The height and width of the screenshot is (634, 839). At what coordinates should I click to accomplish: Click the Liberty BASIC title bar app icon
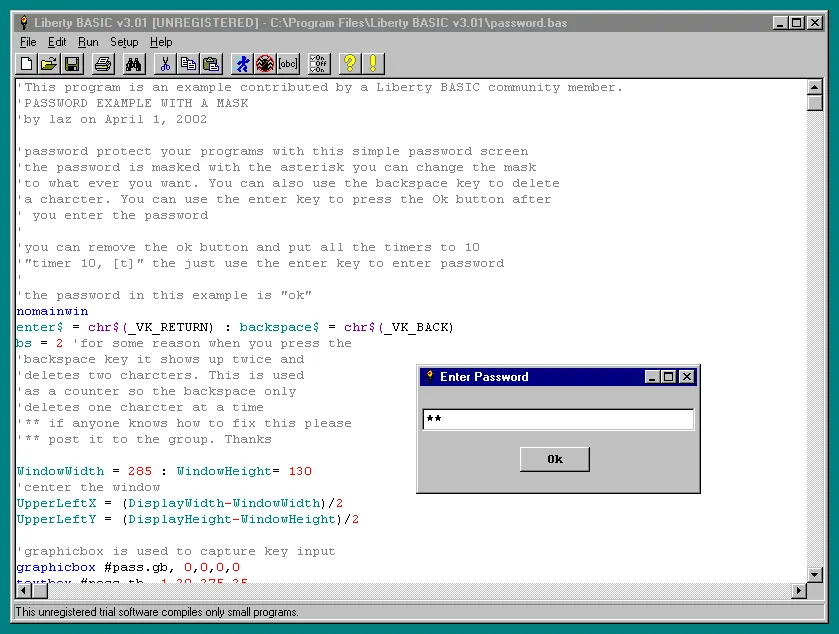coord(24,22)
